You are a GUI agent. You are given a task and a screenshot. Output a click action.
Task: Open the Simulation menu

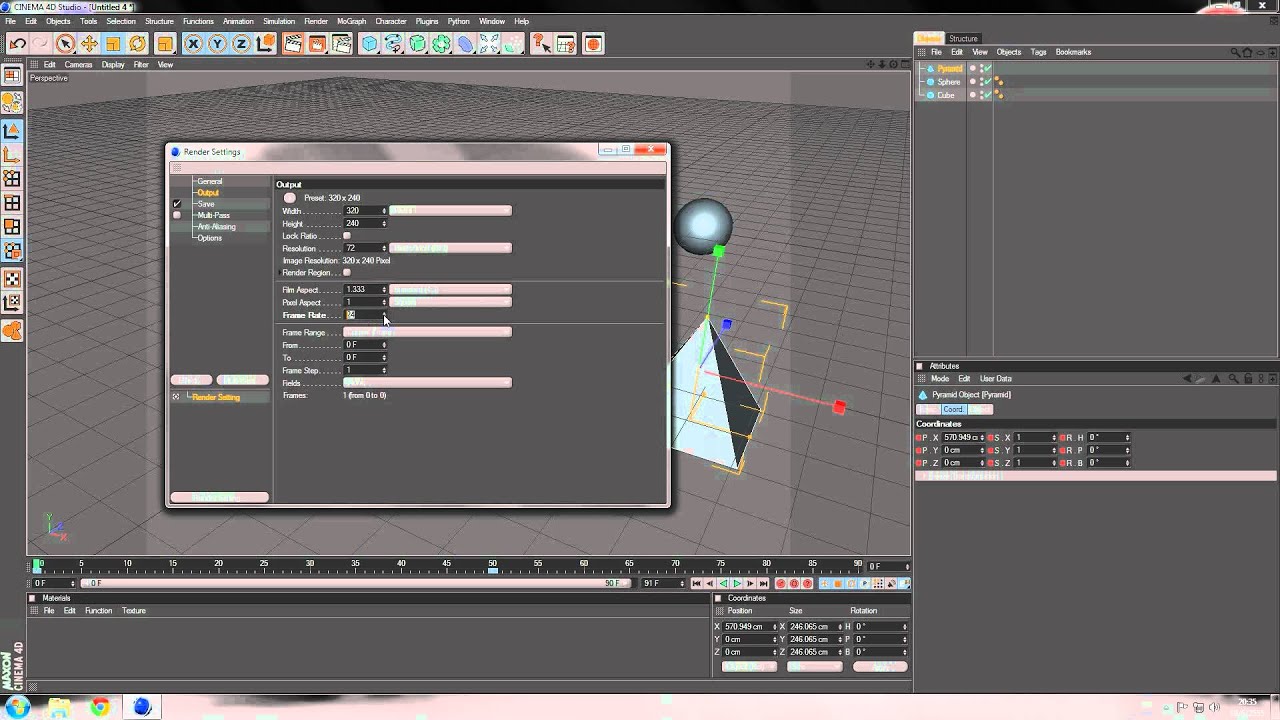point(278,21)
